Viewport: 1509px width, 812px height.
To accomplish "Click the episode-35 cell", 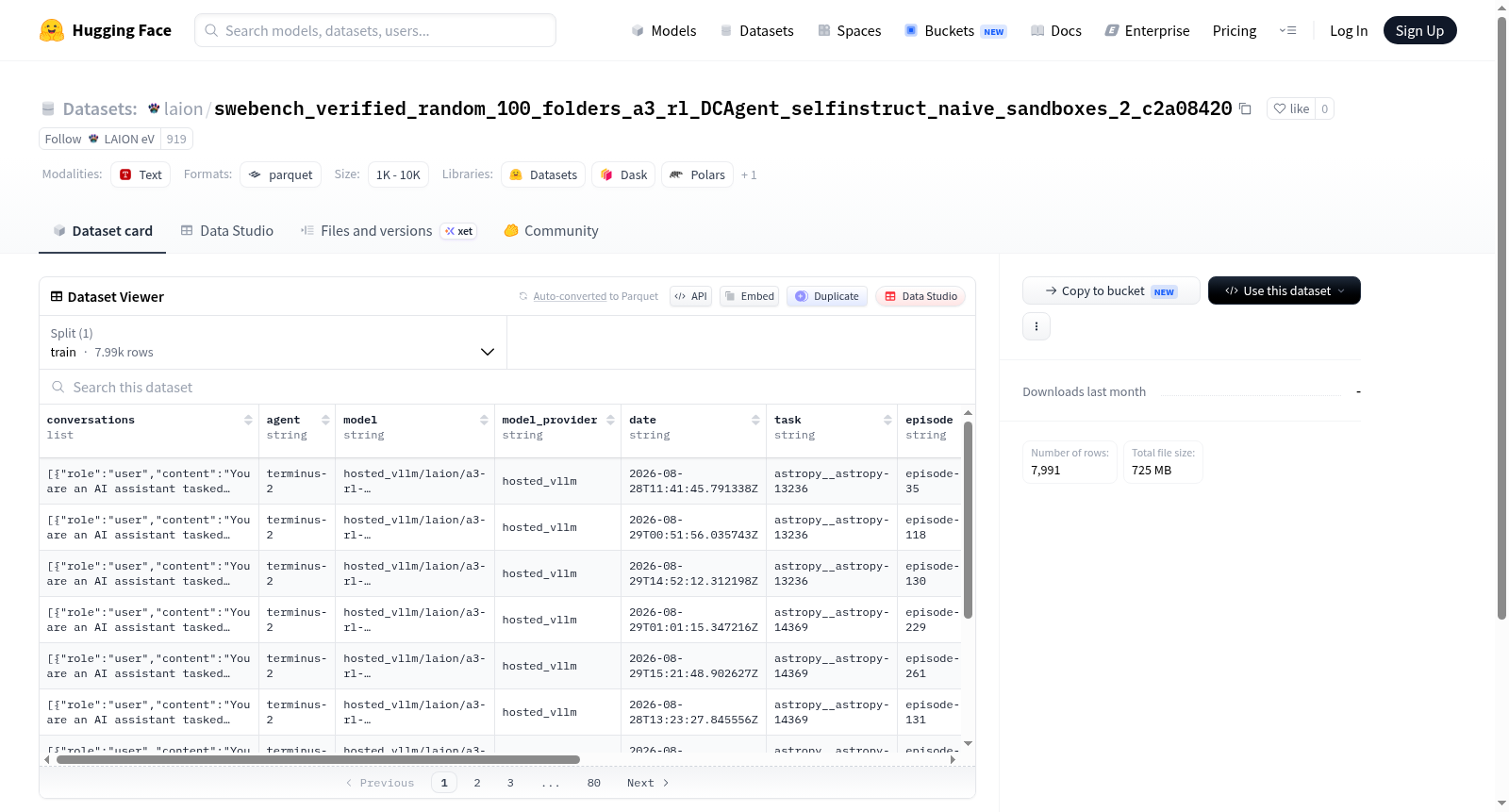I will 929,481.
